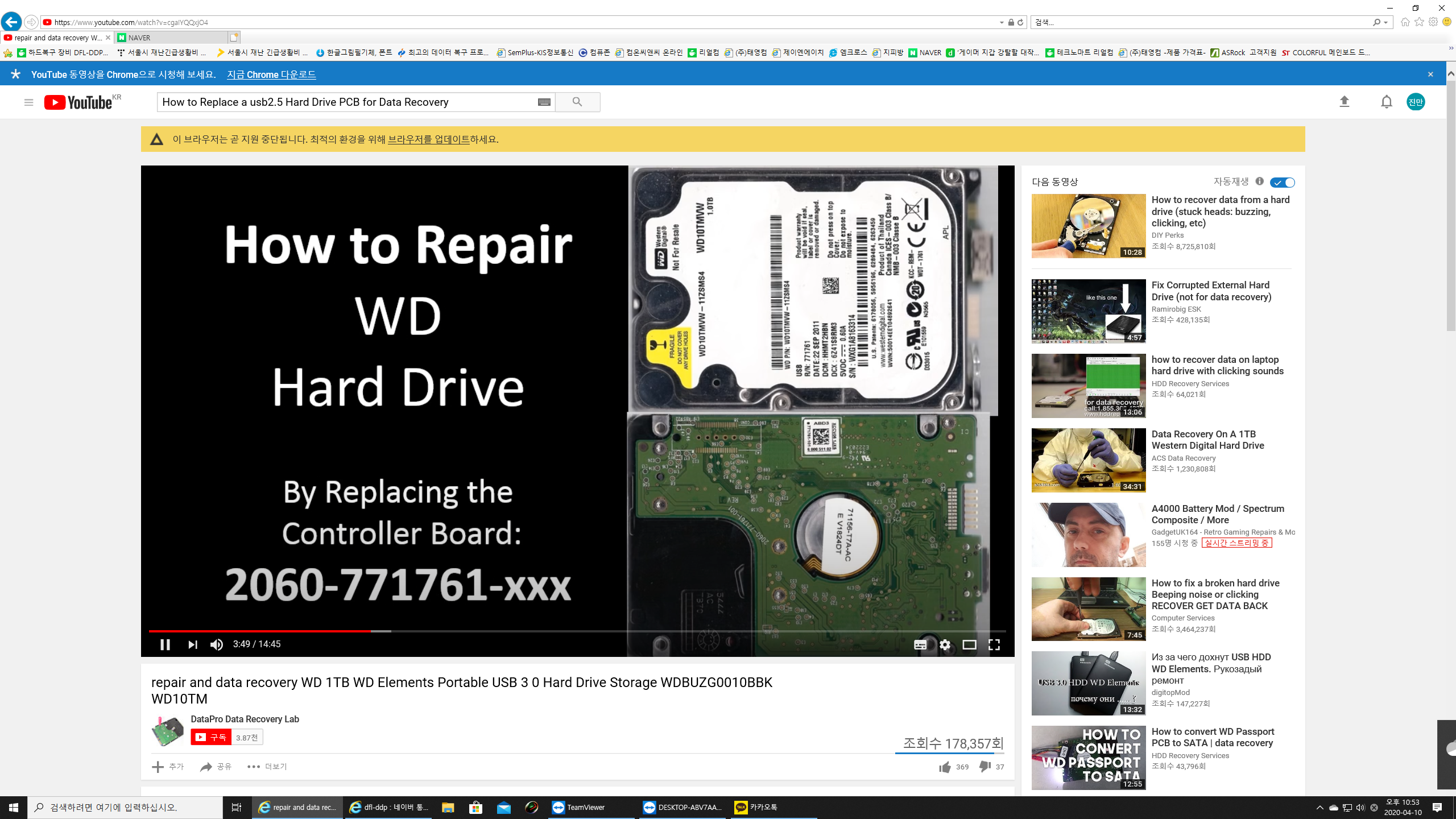Pause the video playback
The image size is (1456, 819).
[165, 644]
